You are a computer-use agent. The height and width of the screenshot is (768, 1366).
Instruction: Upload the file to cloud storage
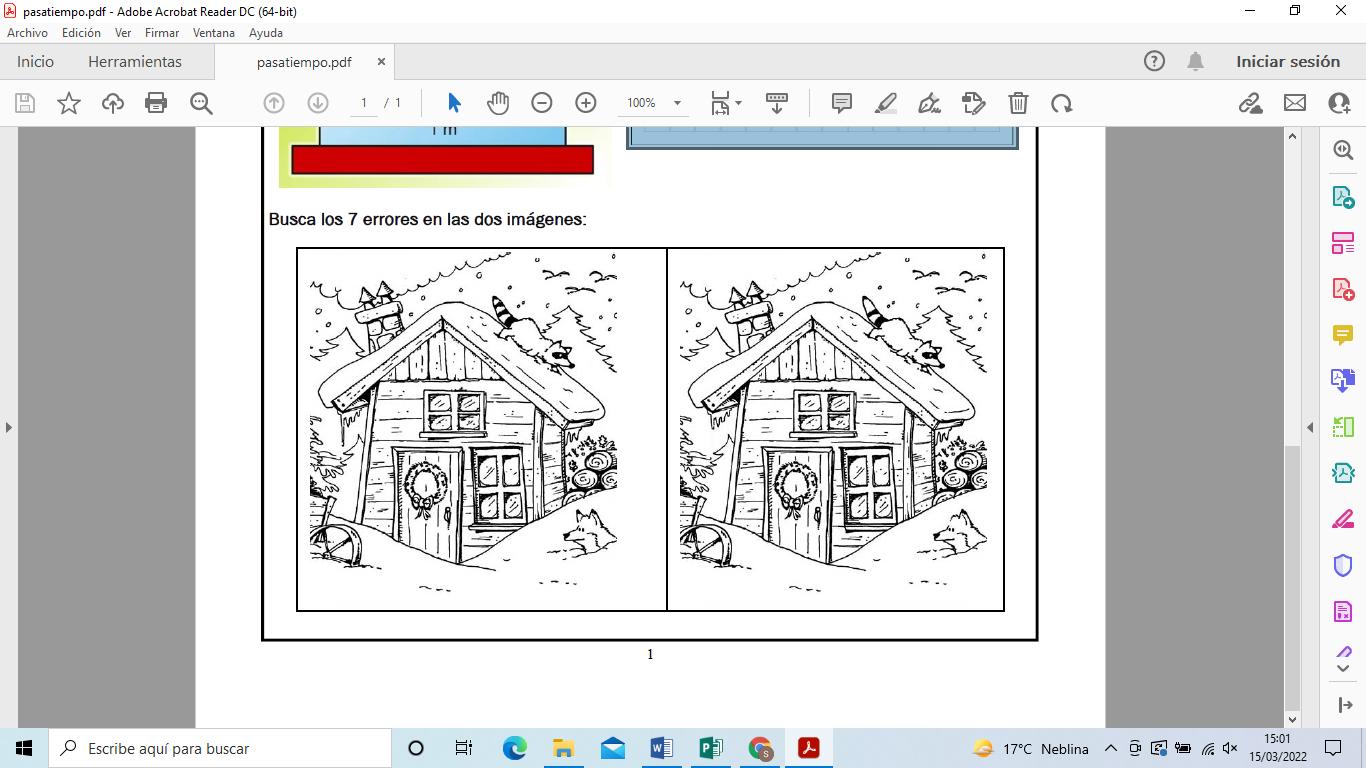[x=113, y=103]
